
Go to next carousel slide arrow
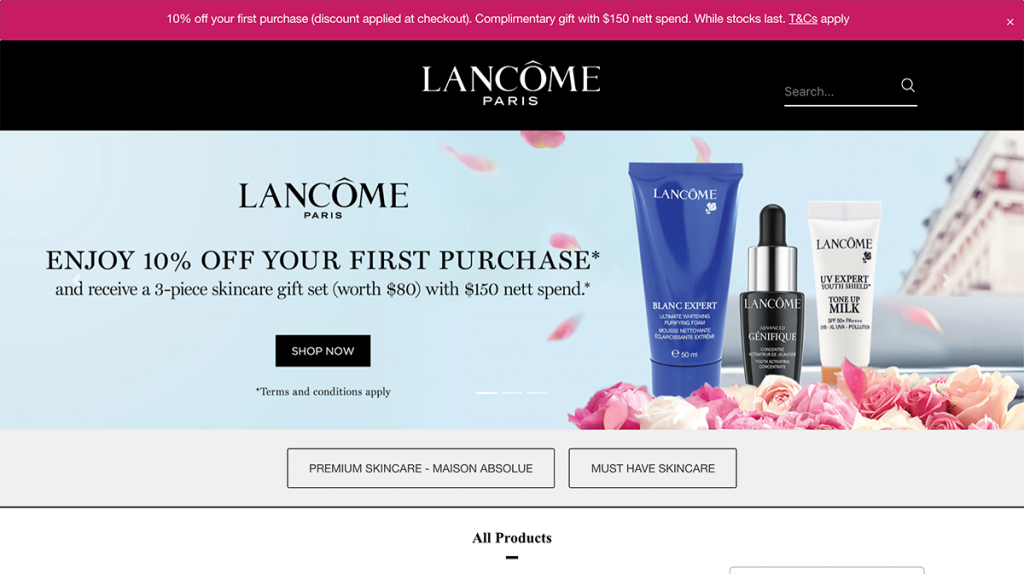(946, 281)
